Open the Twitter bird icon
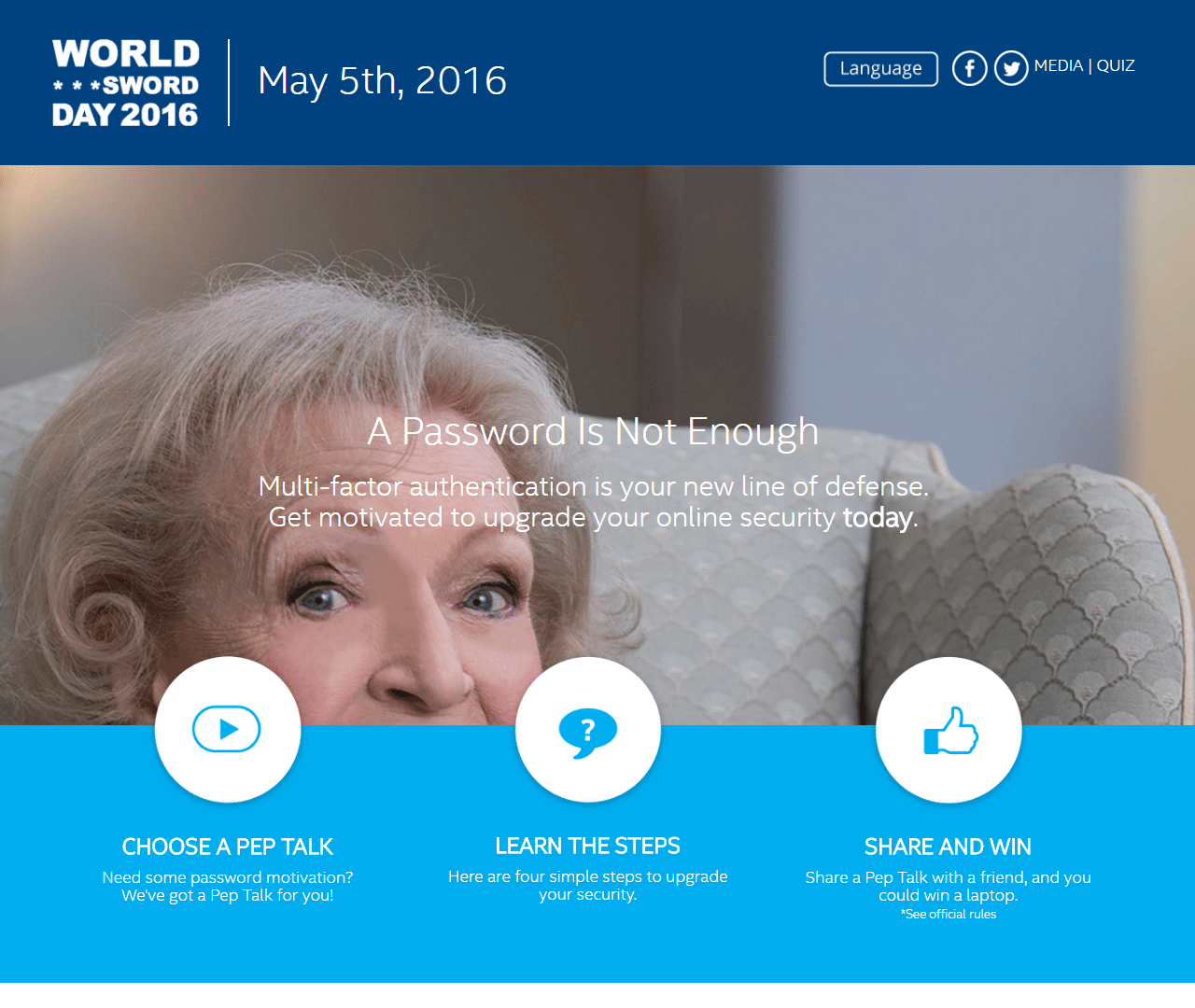The width and height of the screenshot is (1195, 1008). click(1011, 68)
